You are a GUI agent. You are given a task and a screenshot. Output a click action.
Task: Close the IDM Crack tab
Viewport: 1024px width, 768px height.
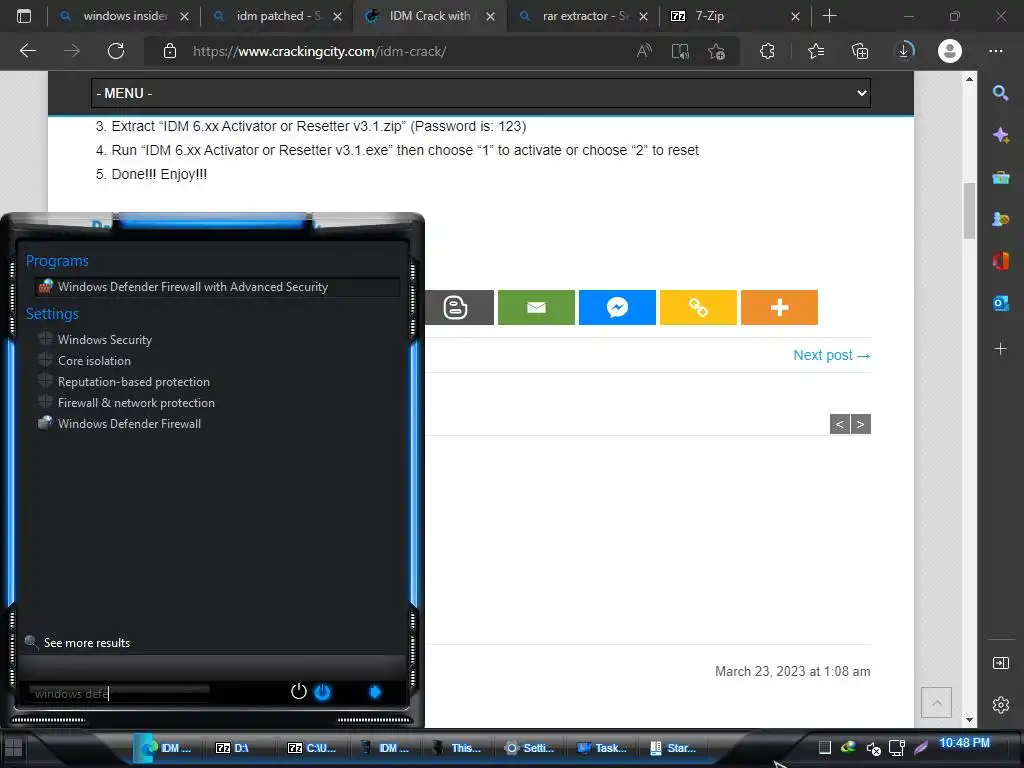(x=490, y=16)
